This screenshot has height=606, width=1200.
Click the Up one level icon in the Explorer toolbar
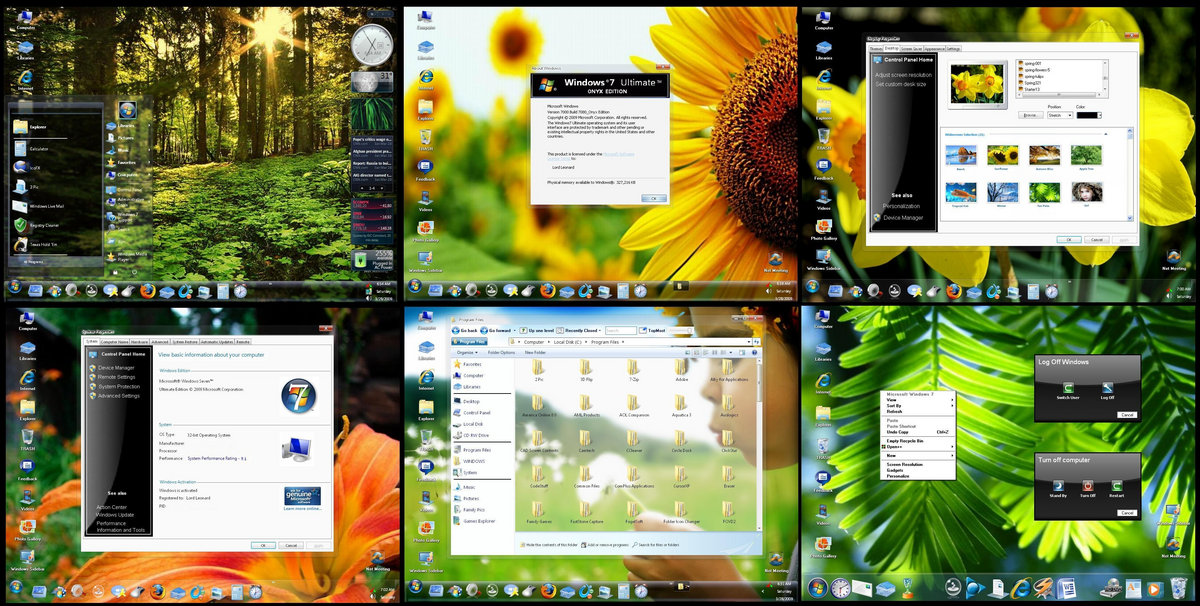(523, 330)
